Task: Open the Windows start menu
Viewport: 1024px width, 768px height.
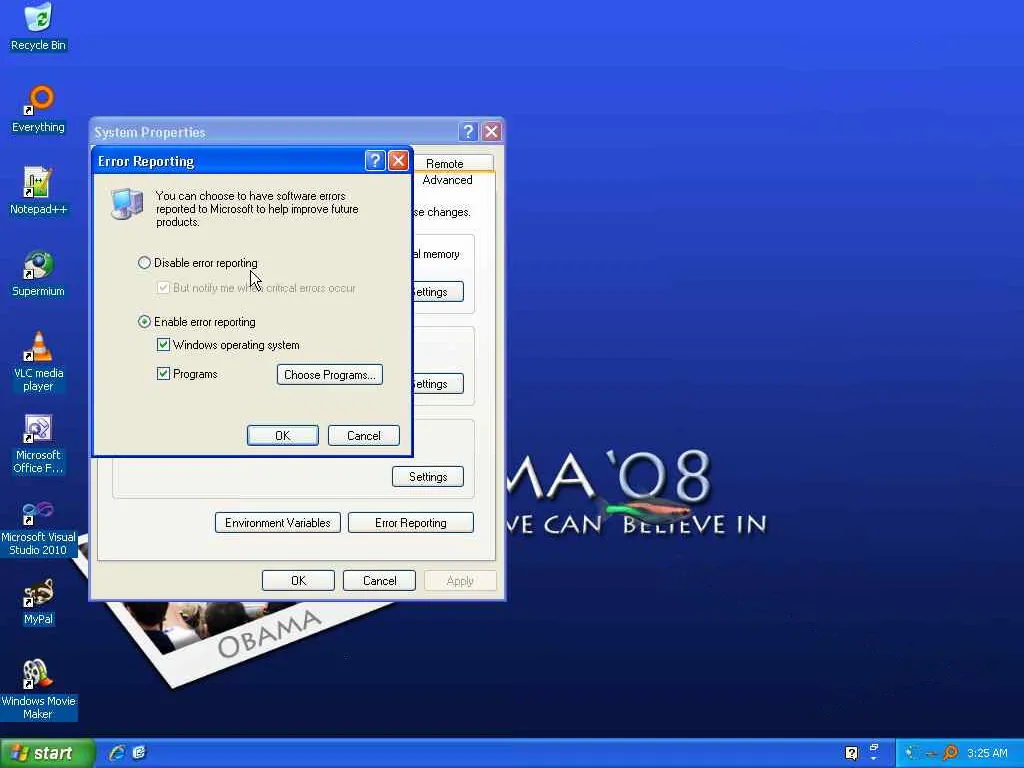Action: click(x=47, y=753)
